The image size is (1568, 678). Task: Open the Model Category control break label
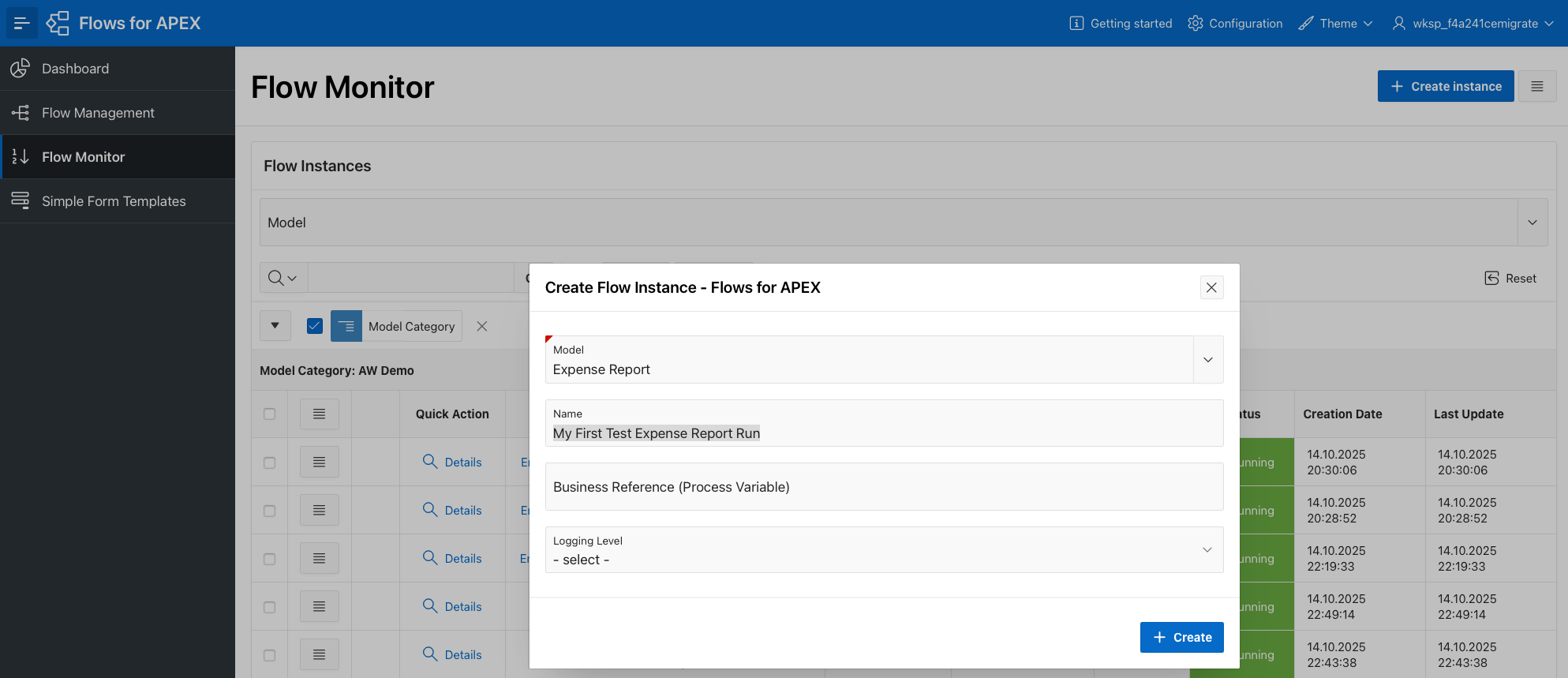point(412,326)
